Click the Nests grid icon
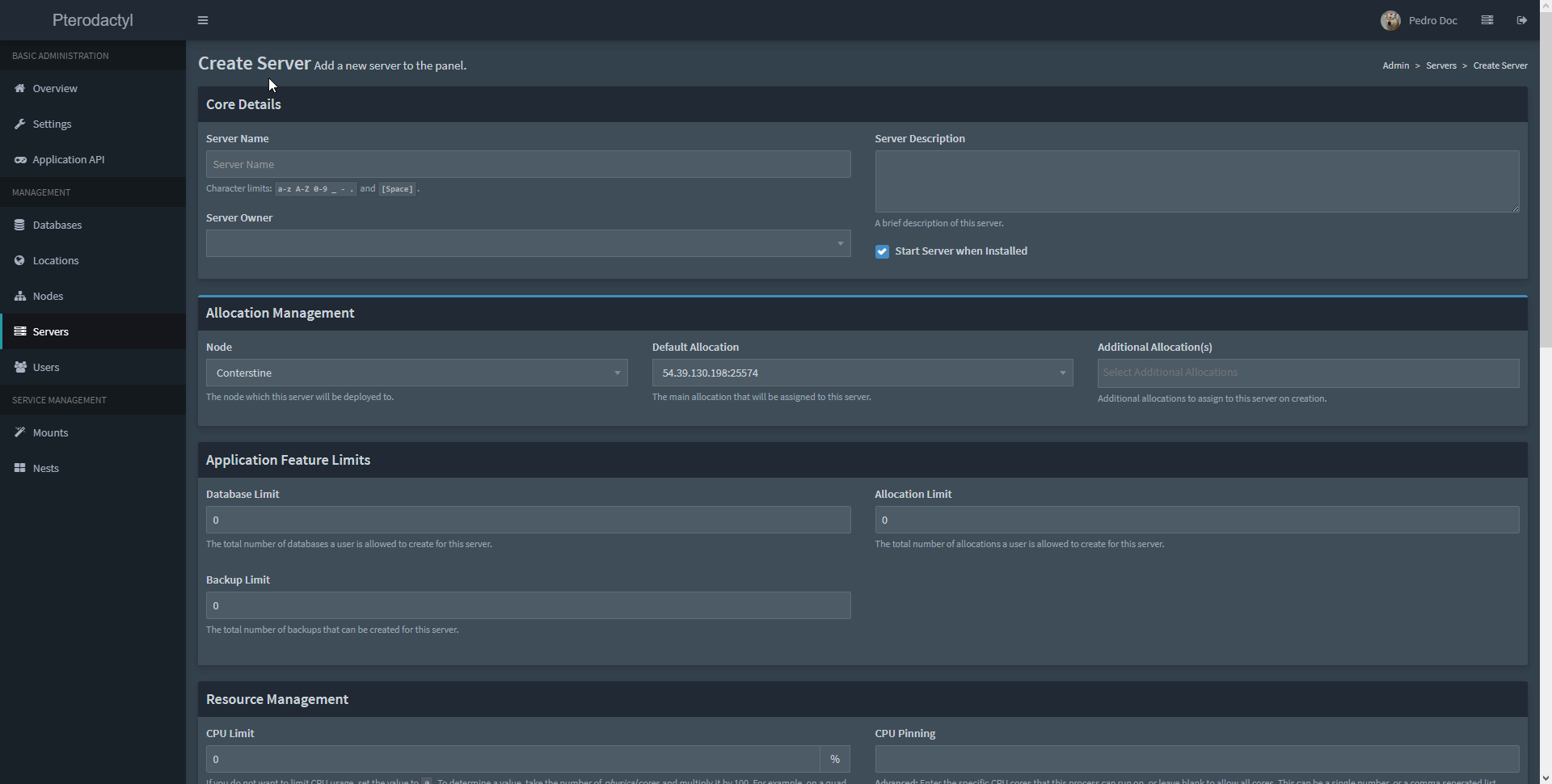 point(20,468)
